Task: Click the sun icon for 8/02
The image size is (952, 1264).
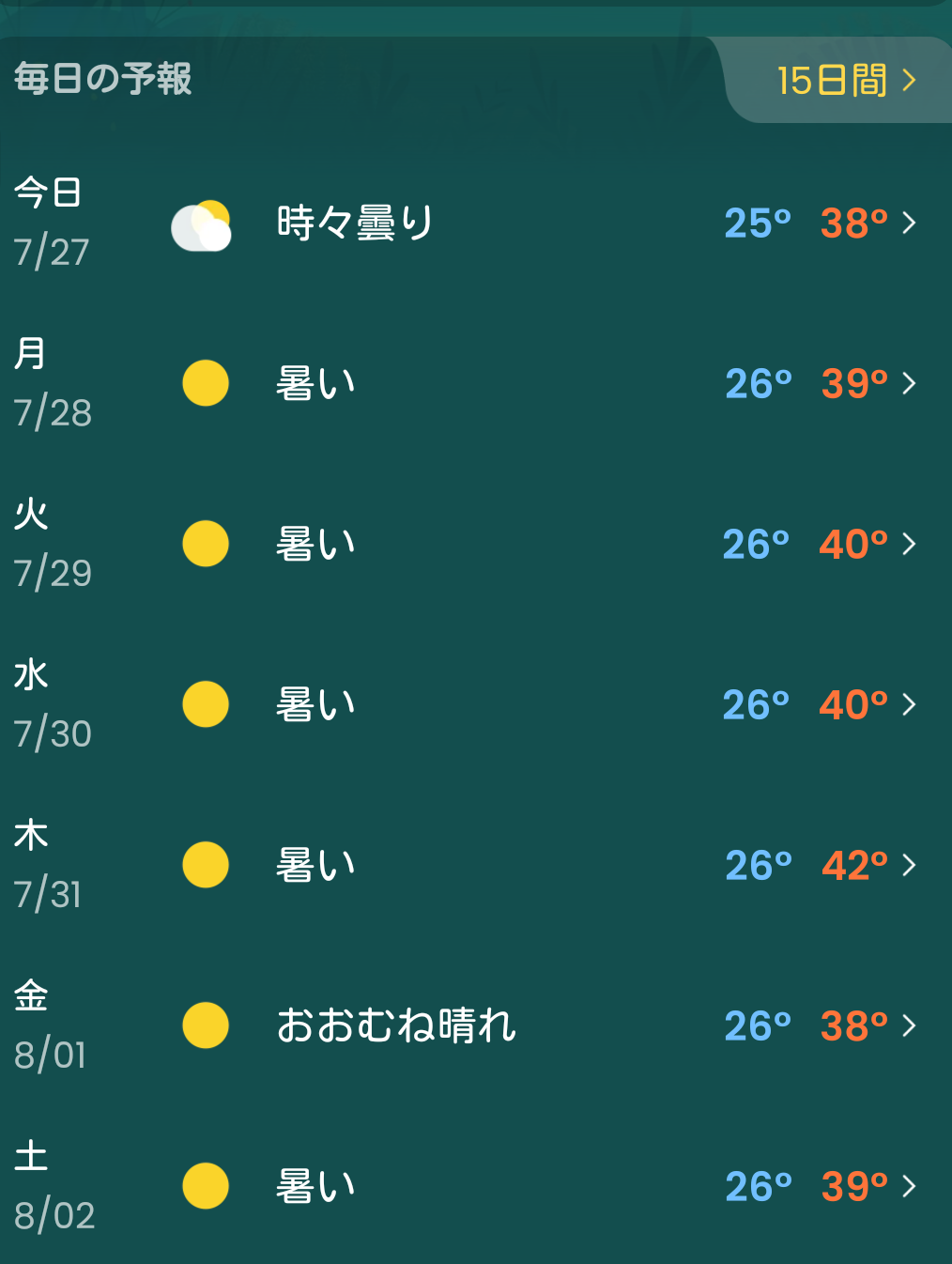Action: click(206, 1186)
